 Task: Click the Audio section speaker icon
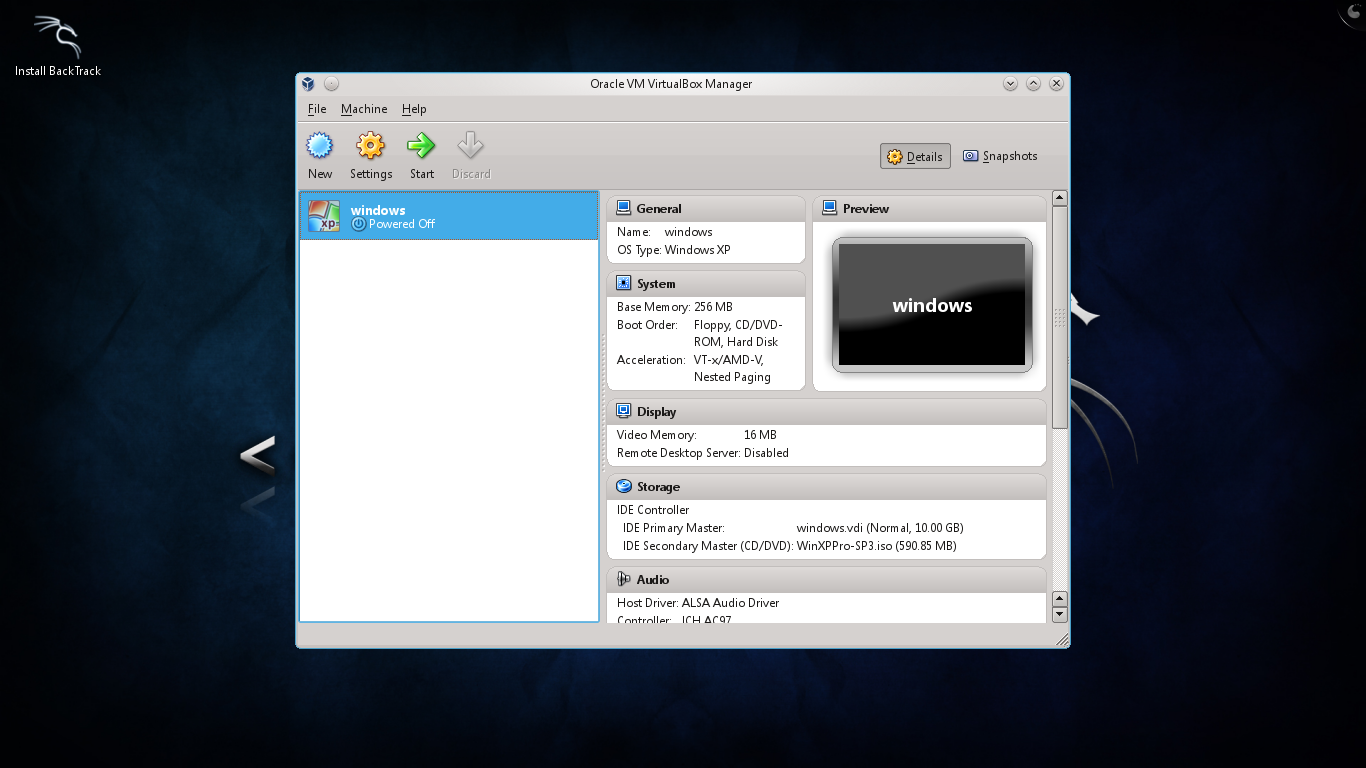tap(623, 579)
